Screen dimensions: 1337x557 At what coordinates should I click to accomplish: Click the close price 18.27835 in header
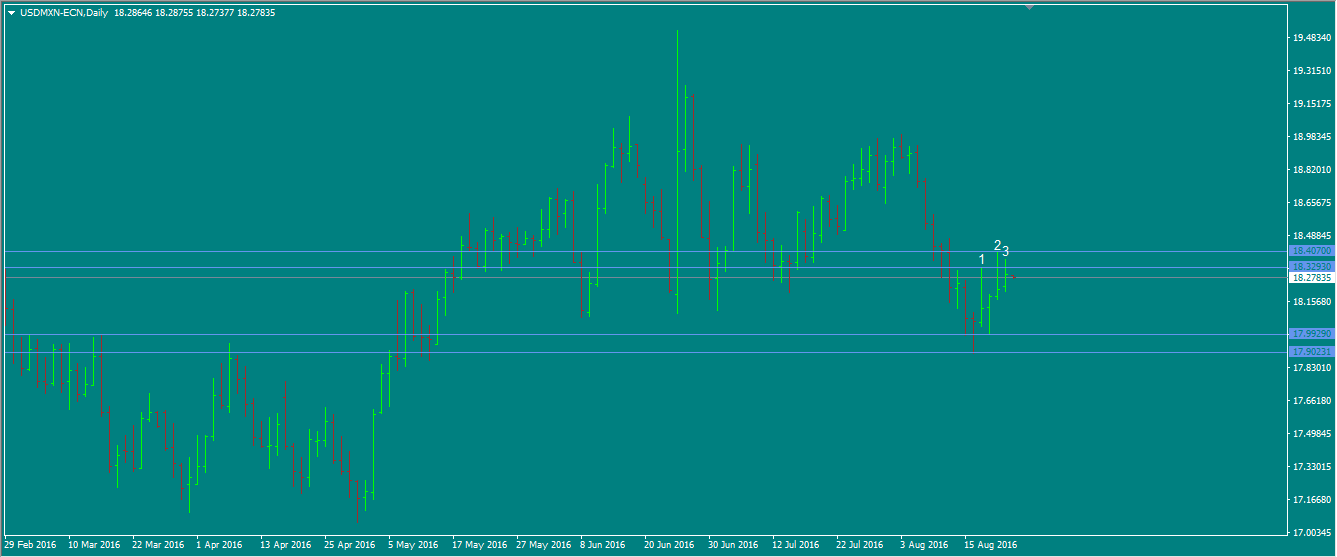pos(256,12)
